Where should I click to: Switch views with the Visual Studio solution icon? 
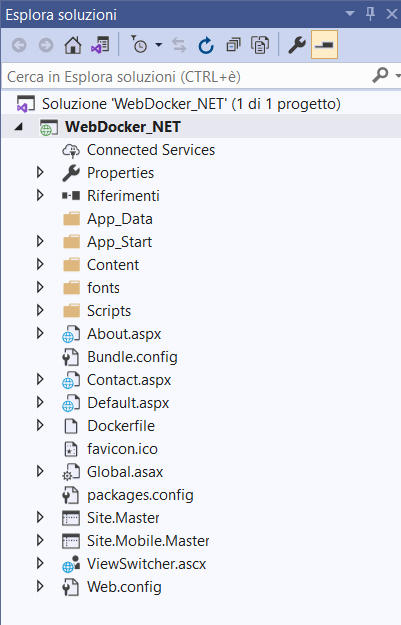tap(100, 45)
